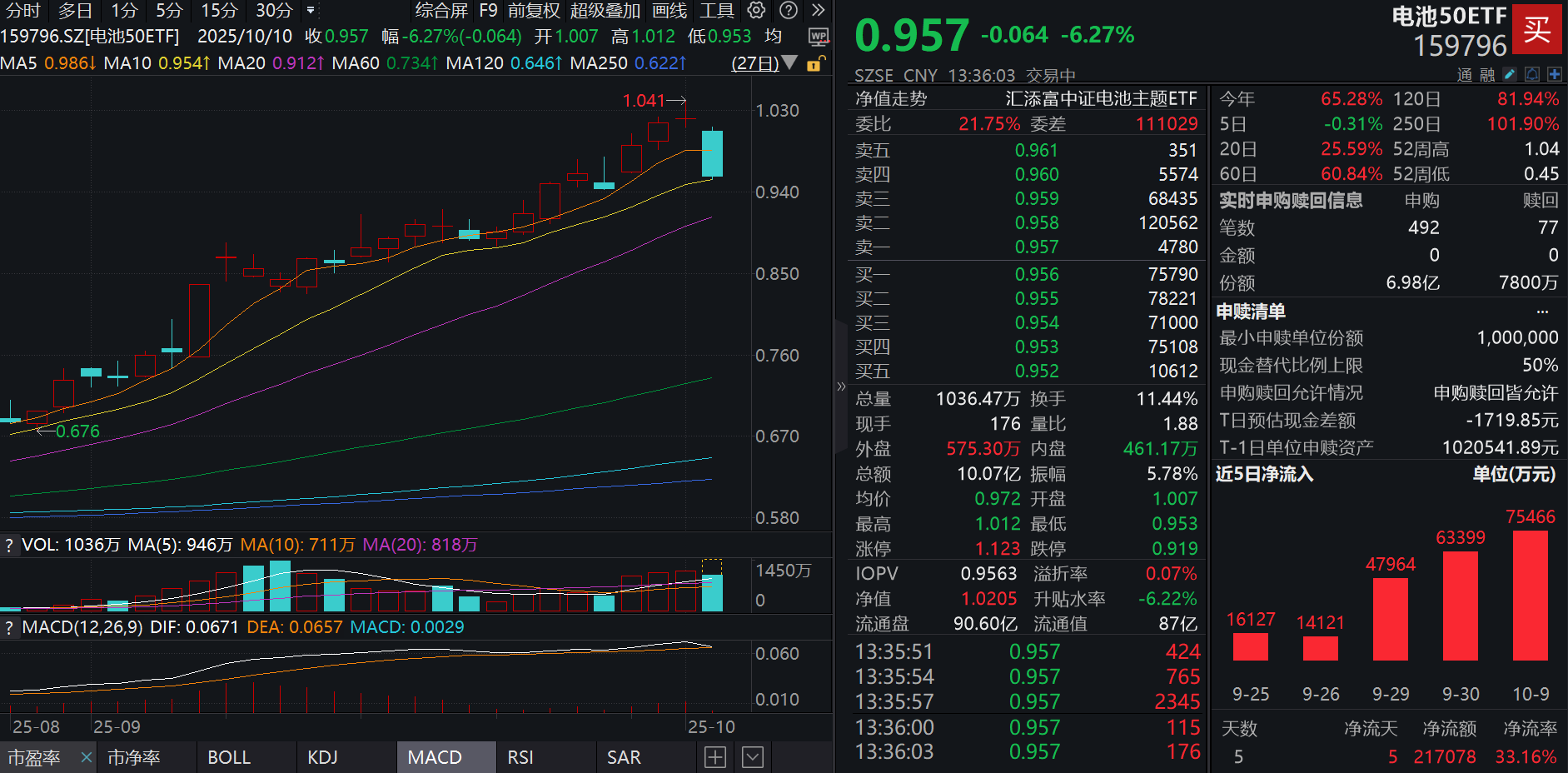1568x773 pixels.
Task: Switch to the RSI indicator tab
Action: point(520,757)
